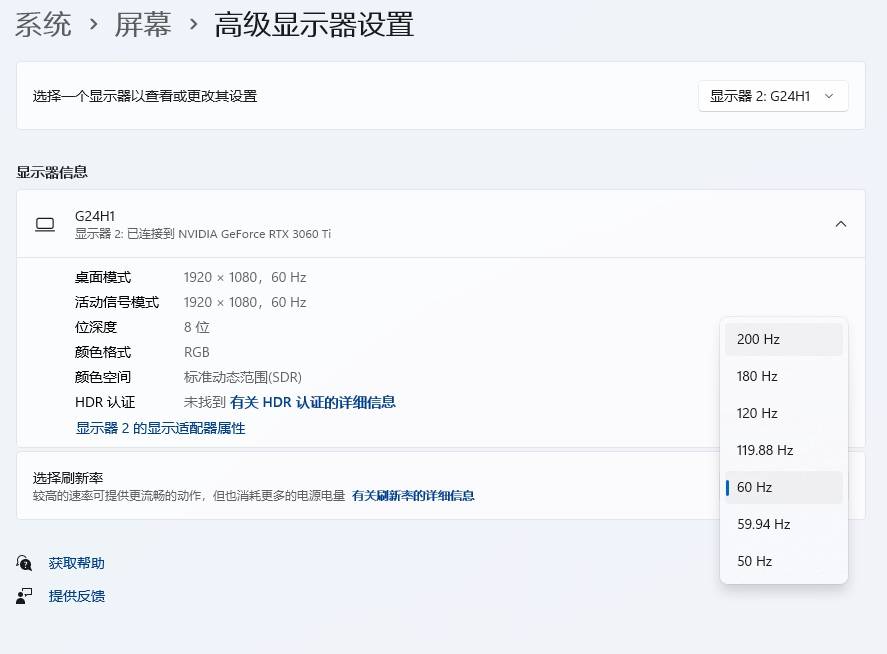Click the 颜色格式 value RGB
Viewport: 887px width, 654px height.
[197, 352]
